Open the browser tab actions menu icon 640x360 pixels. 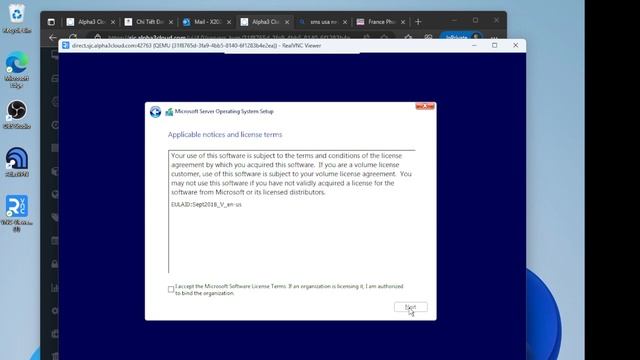(x=51, y=22)
